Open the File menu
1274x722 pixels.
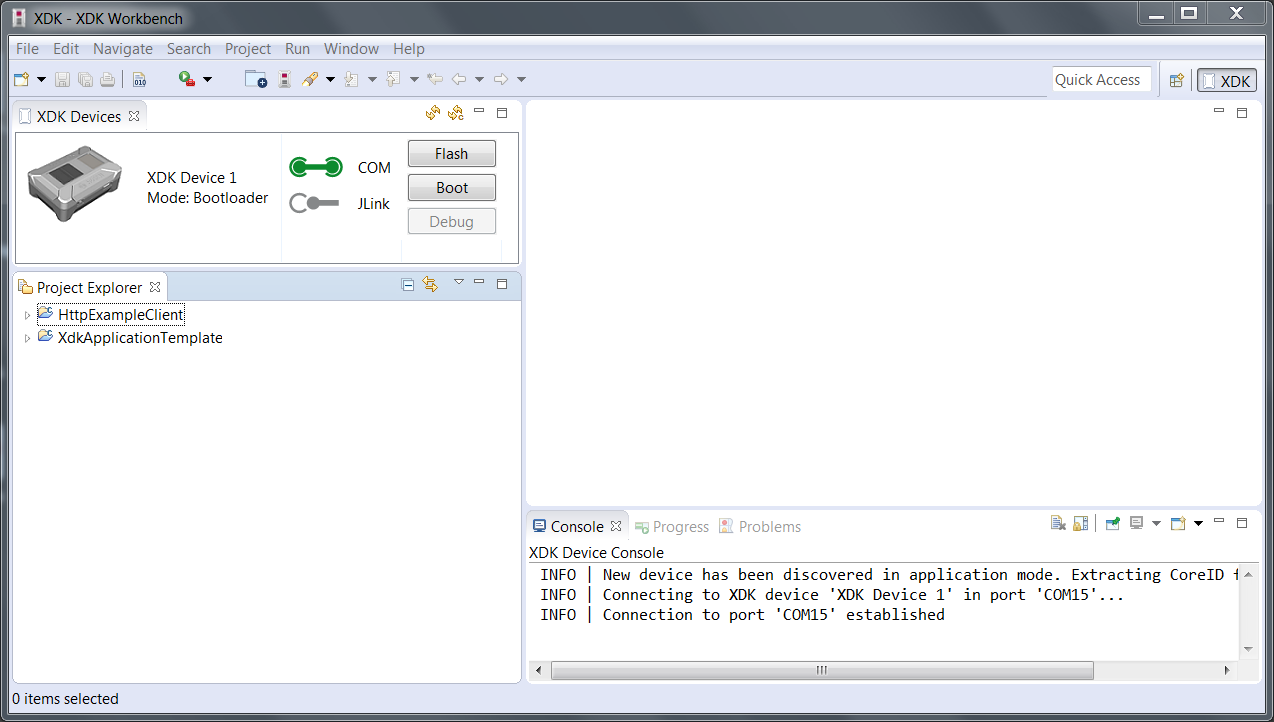coord(27,48)
